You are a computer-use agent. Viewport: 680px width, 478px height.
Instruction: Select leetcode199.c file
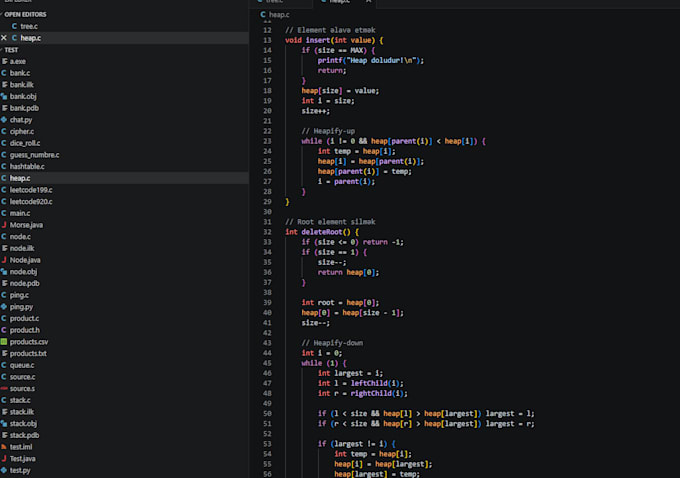point(31,190)
